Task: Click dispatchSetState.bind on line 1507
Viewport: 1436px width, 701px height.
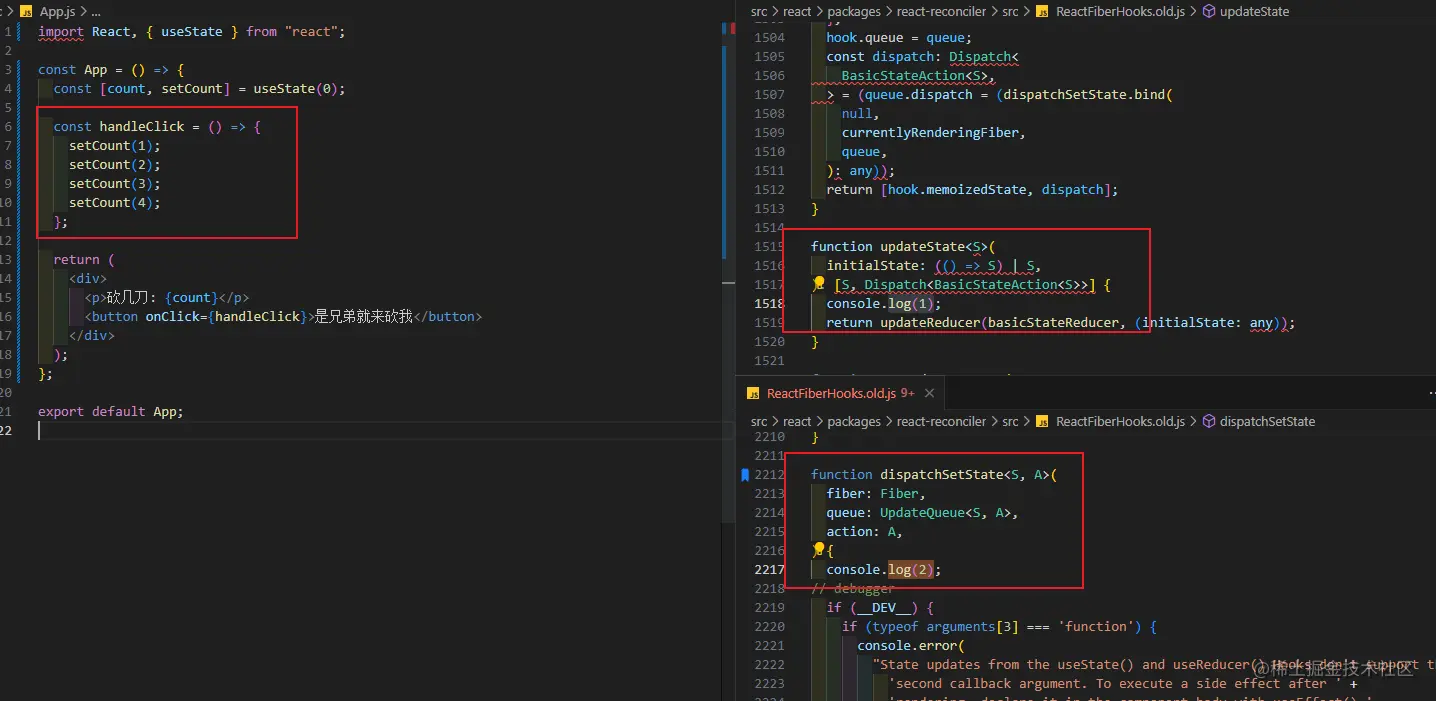Action: tap(1084, 95)
